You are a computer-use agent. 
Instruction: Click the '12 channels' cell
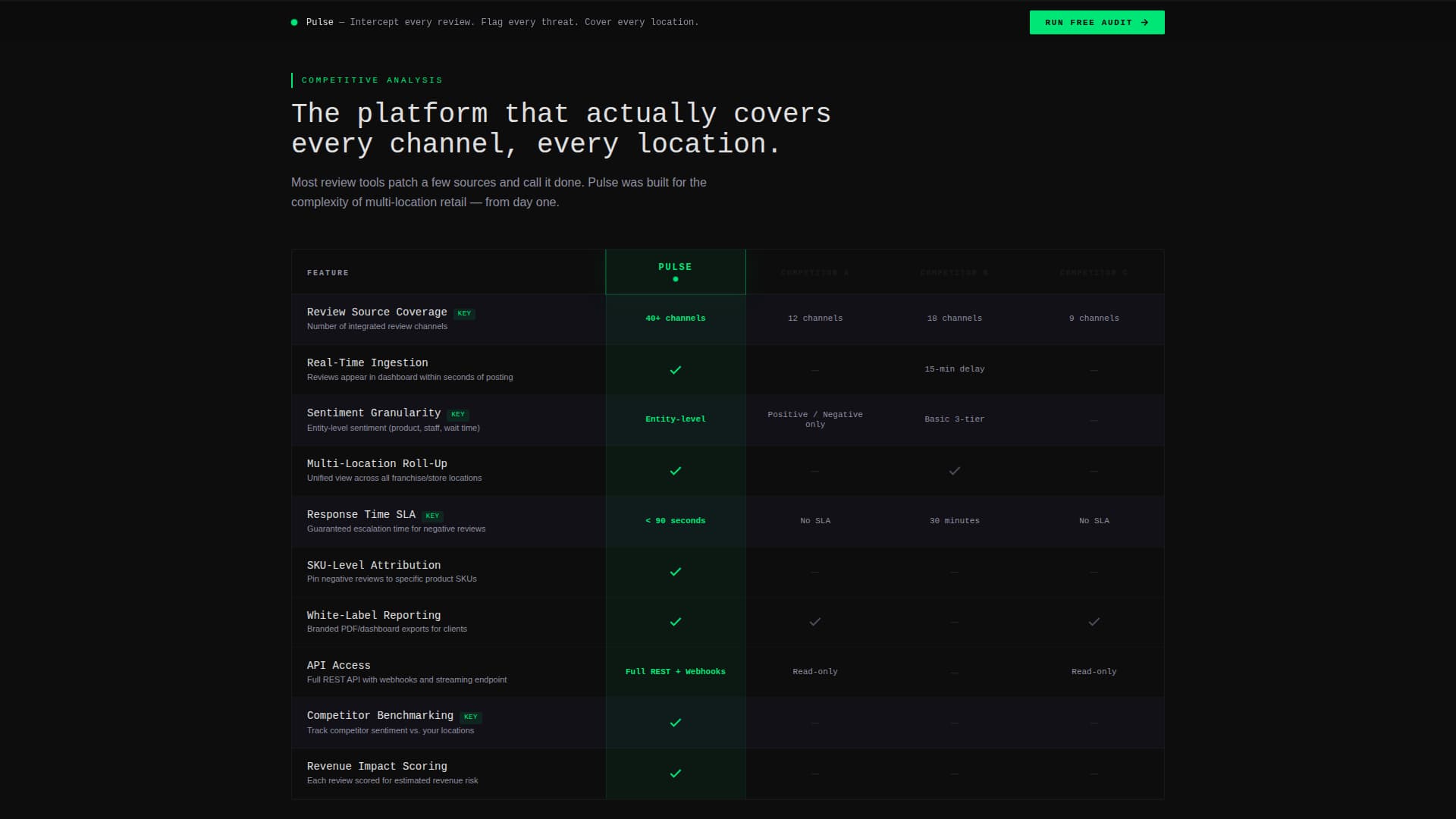tap(815, 318)
